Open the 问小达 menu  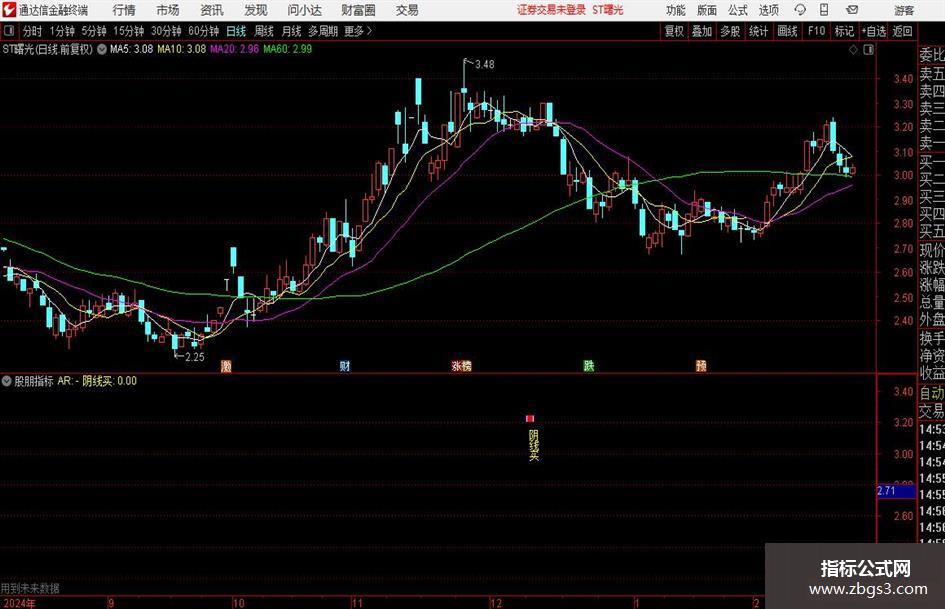coord(304,10)
